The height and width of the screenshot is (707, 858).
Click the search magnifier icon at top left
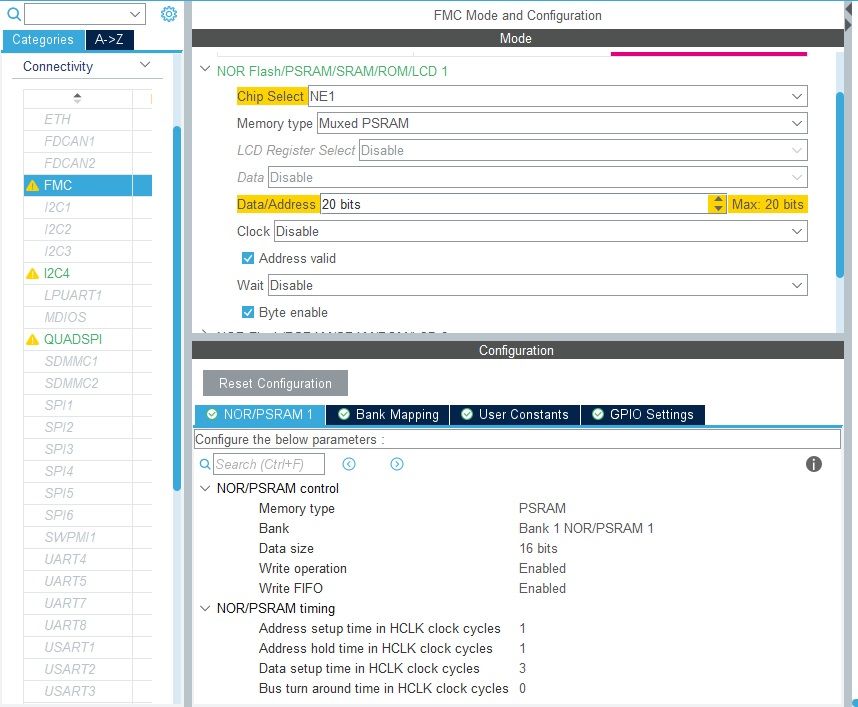pyautogui.click(x=14, y=14)
